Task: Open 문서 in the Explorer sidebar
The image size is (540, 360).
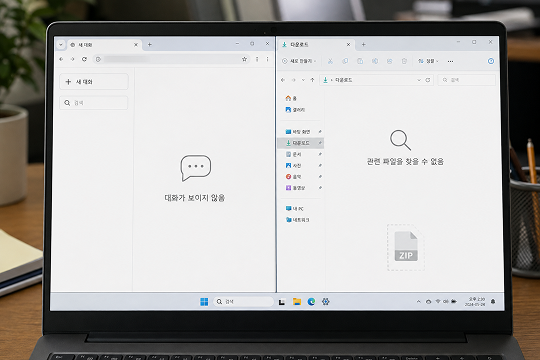Action: [294, 154]
